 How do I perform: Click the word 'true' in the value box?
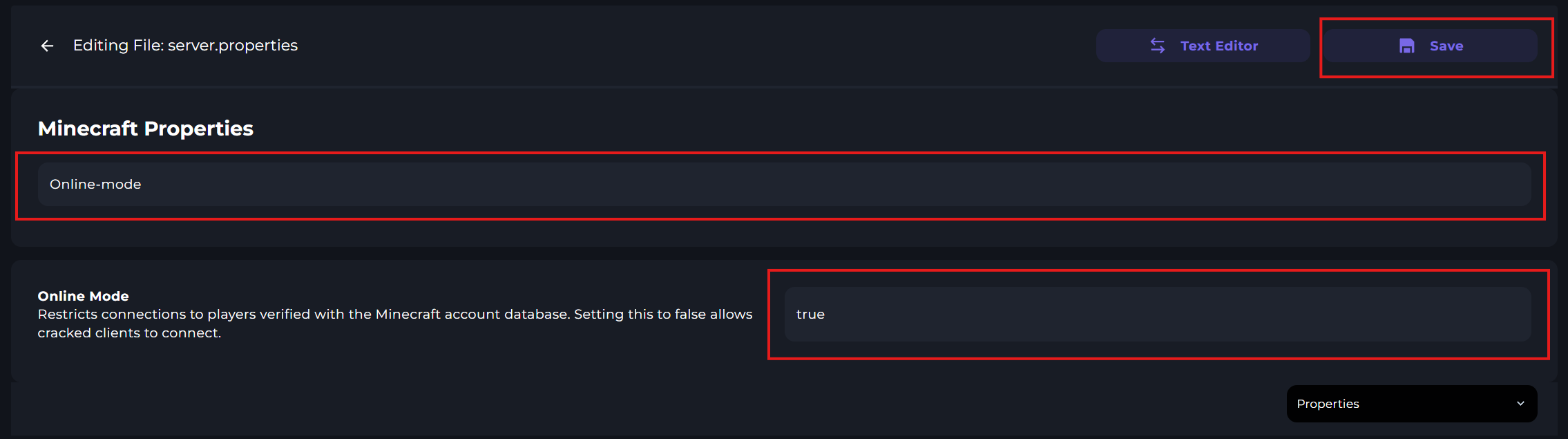pos(810,315)
